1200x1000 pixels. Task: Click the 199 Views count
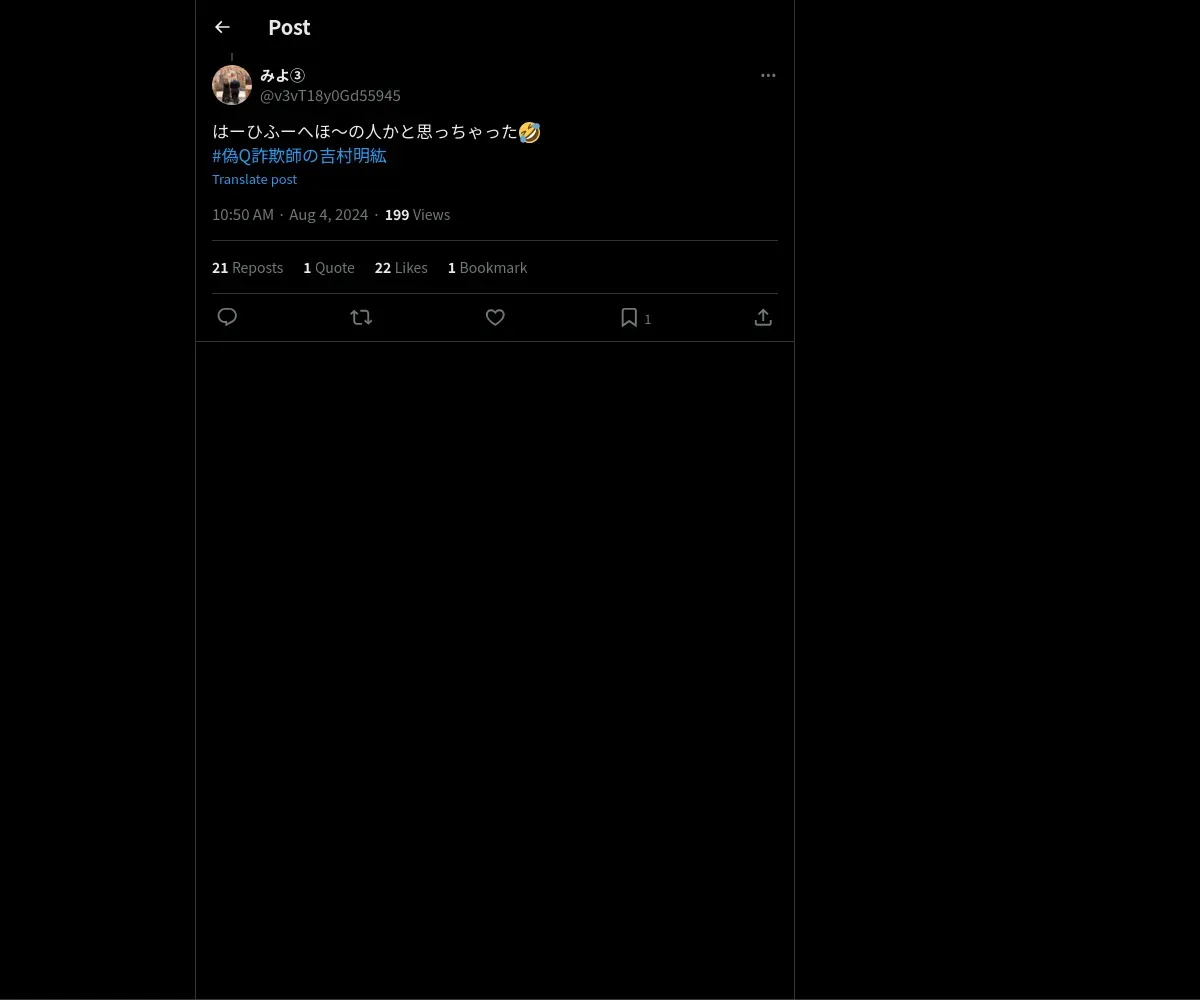click(417, 214)
